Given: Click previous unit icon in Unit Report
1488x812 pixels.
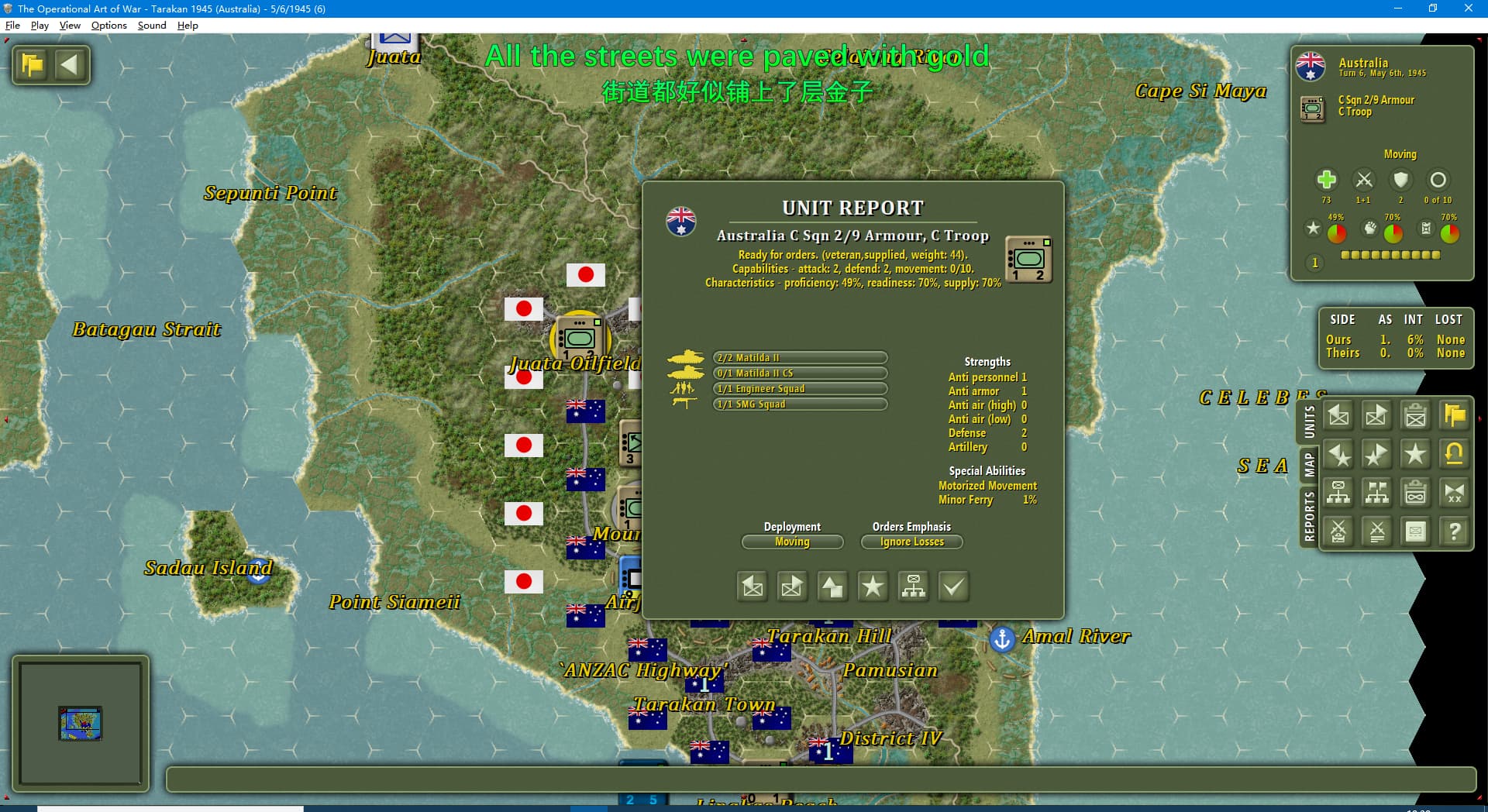Looking at the screenshot, I should point(752,587).
